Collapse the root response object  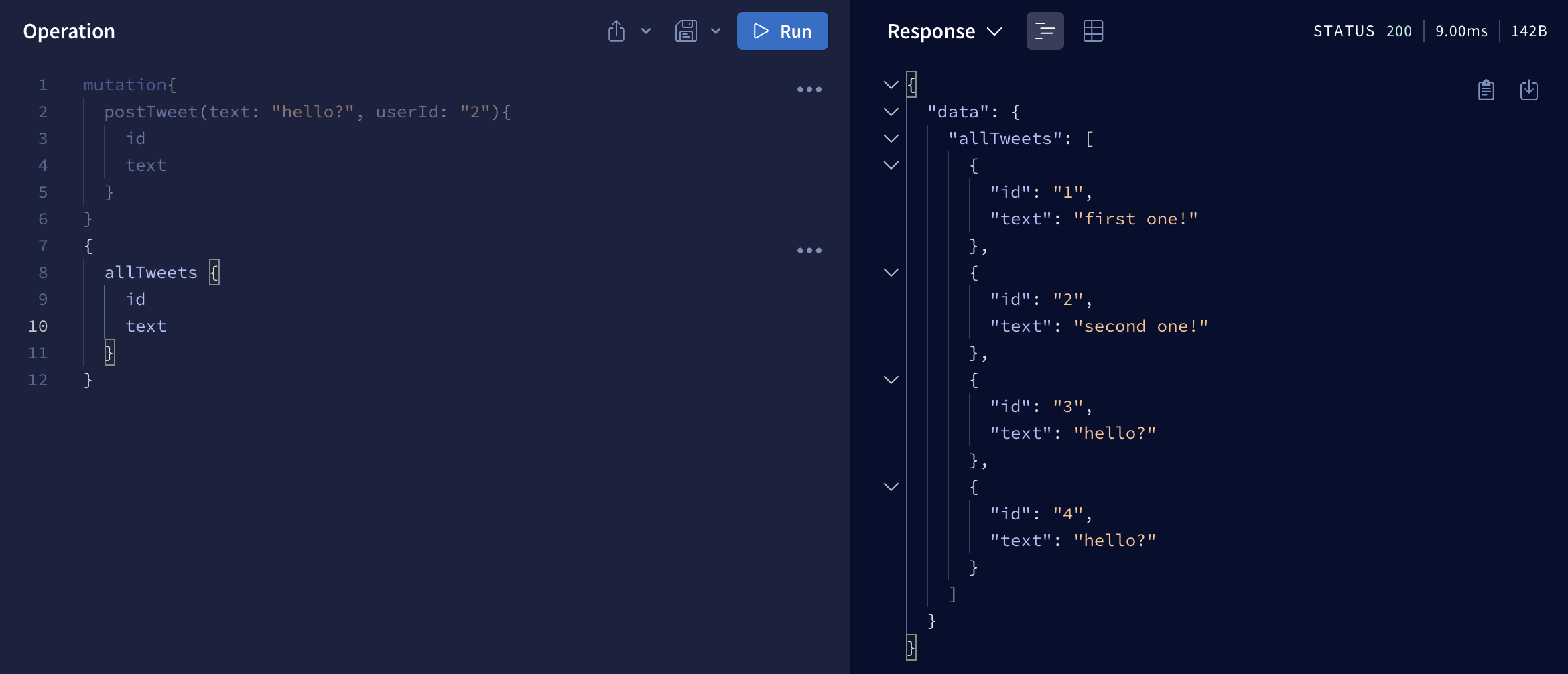tap(891, 85)
